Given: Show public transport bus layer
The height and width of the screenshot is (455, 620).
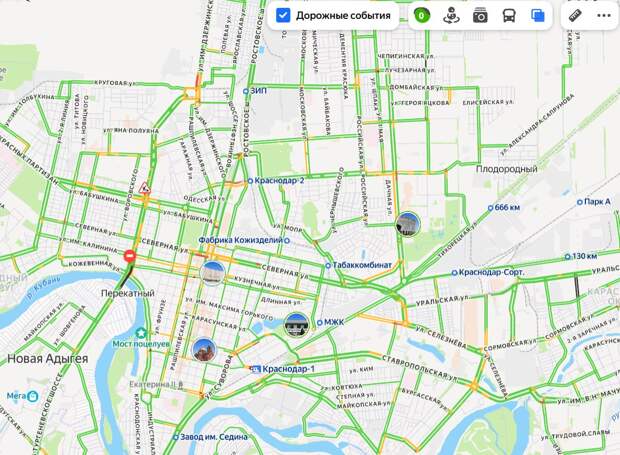Looking at the screenshot, I should click(509, 16).
